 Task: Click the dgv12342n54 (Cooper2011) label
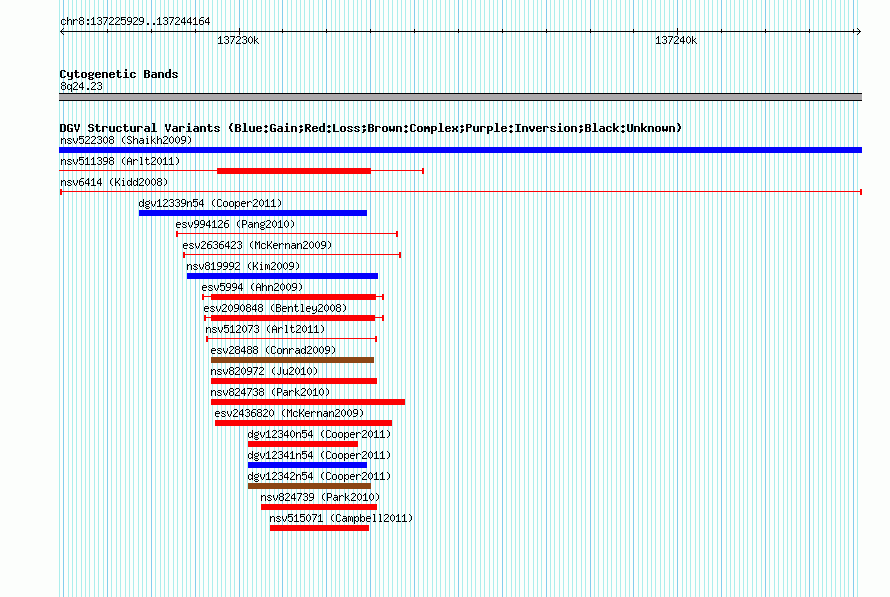(x=319, y=476)
